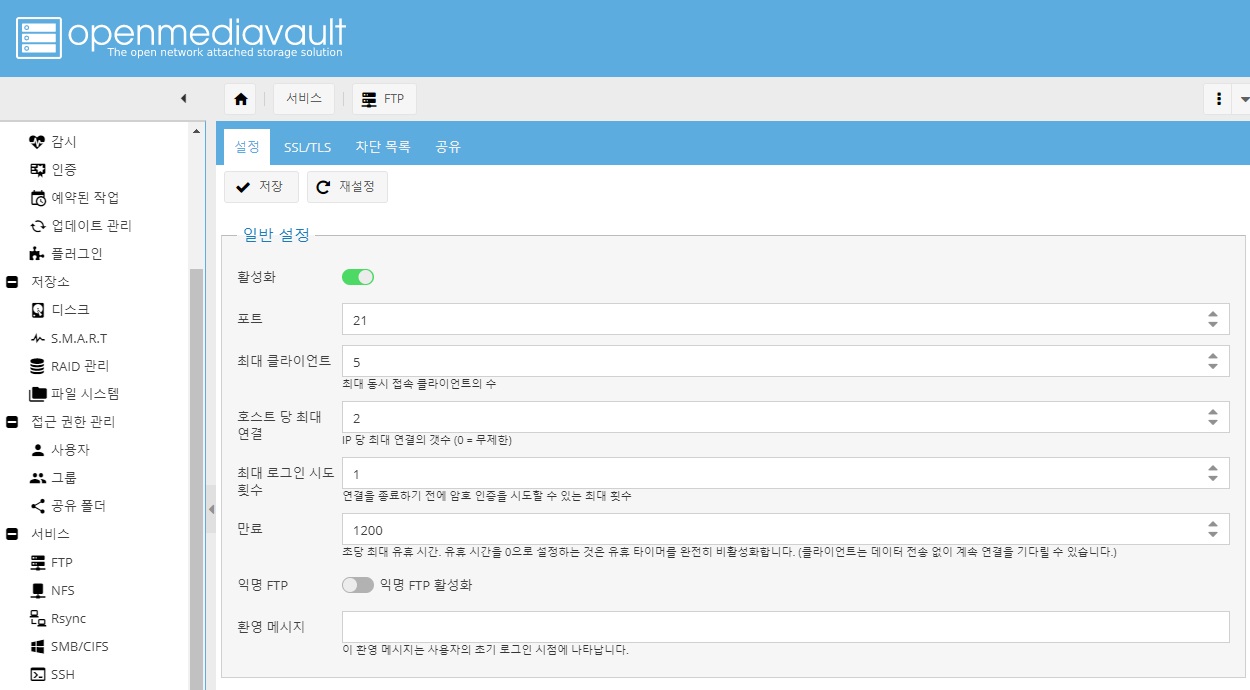Screen dimensions: 1250x690
Task: Collapse the sidebar with the left arrow
Action: click(184, 98)
